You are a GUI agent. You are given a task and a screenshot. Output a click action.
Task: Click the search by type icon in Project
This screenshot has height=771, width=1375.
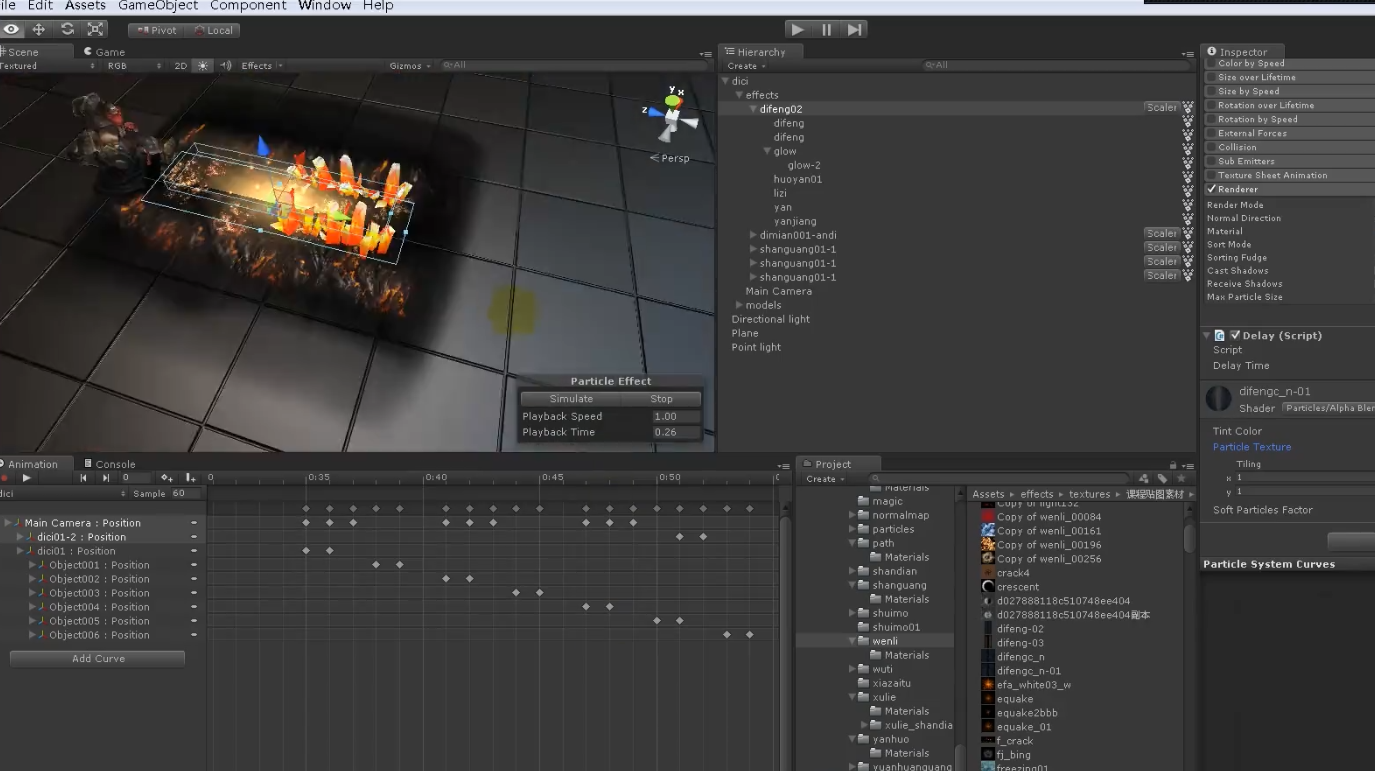(1143, 479)
